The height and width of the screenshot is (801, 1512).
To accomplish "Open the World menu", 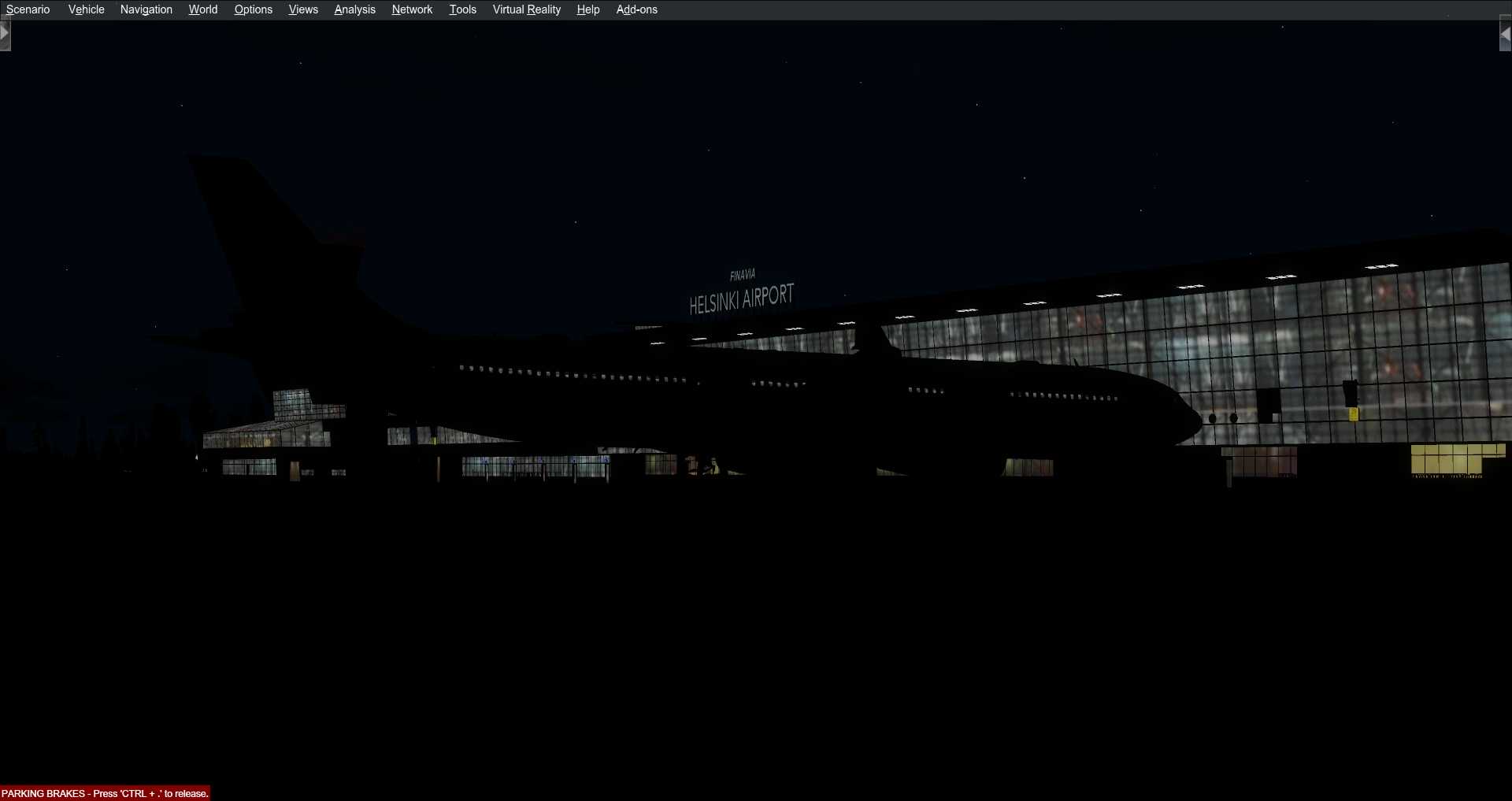I will coord(203,9).
